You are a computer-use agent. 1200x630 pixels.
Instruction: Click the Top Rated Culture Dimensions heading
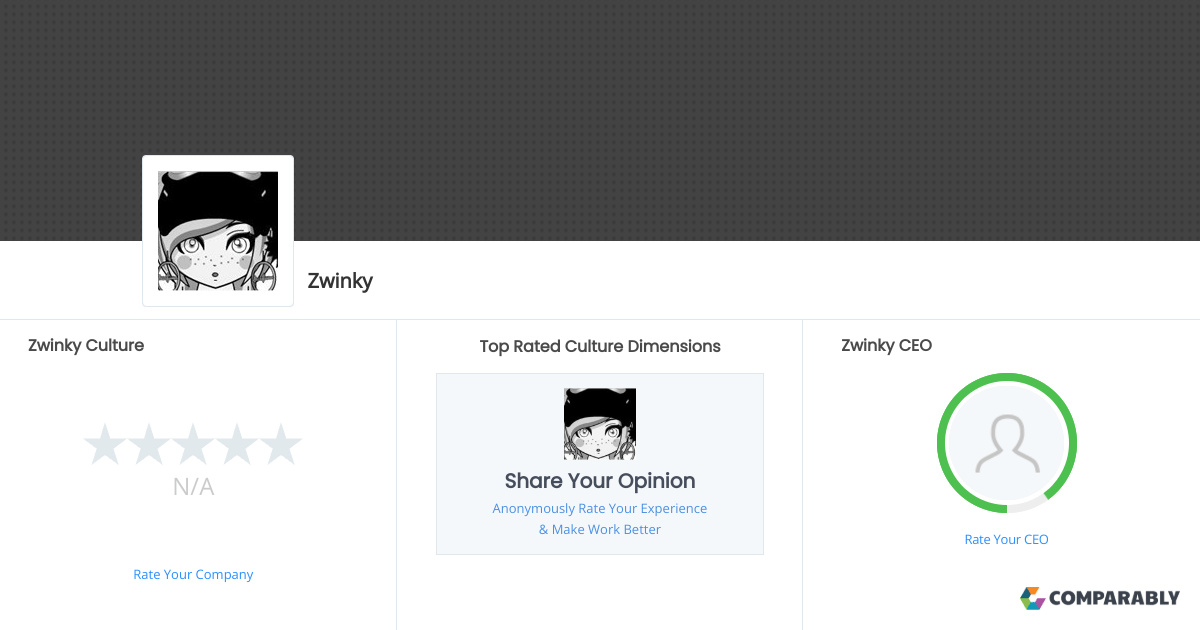coord(600,347)
